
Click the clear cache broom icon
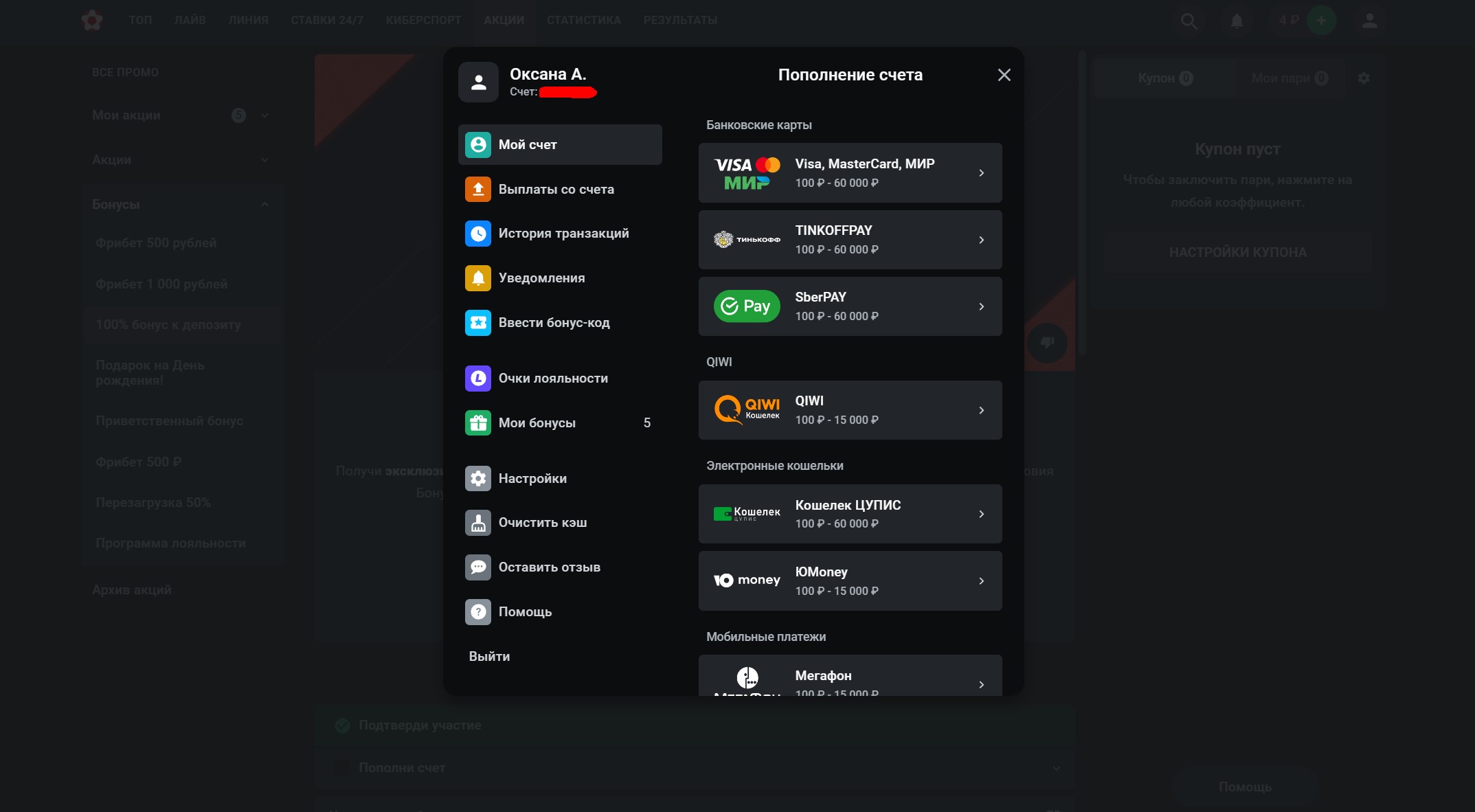click(x=477, y=523)
